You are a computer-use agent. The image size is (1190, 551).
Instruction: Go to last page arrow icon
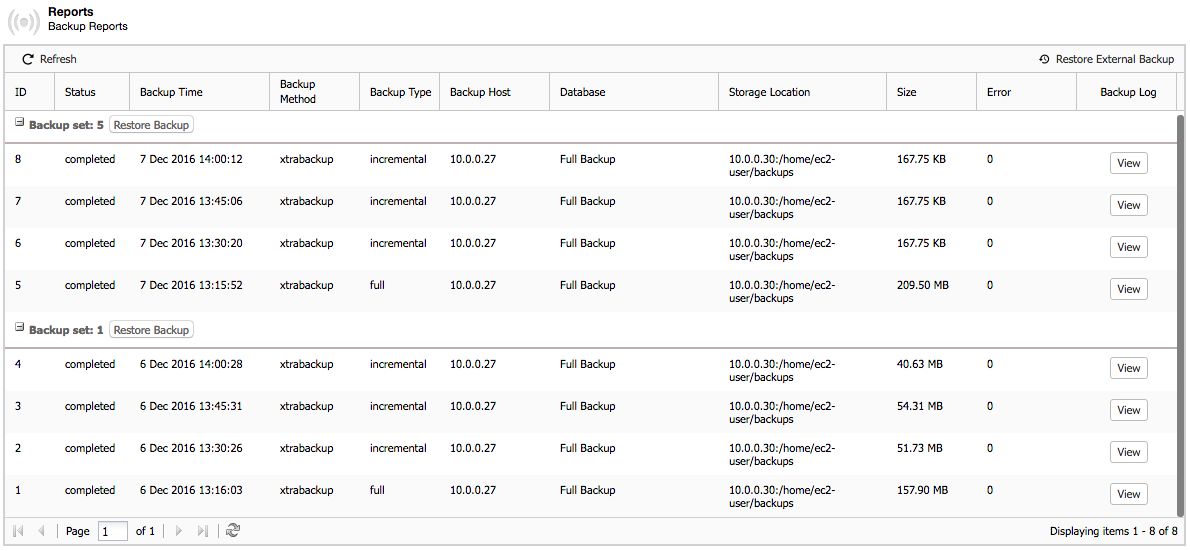(203, 531)
